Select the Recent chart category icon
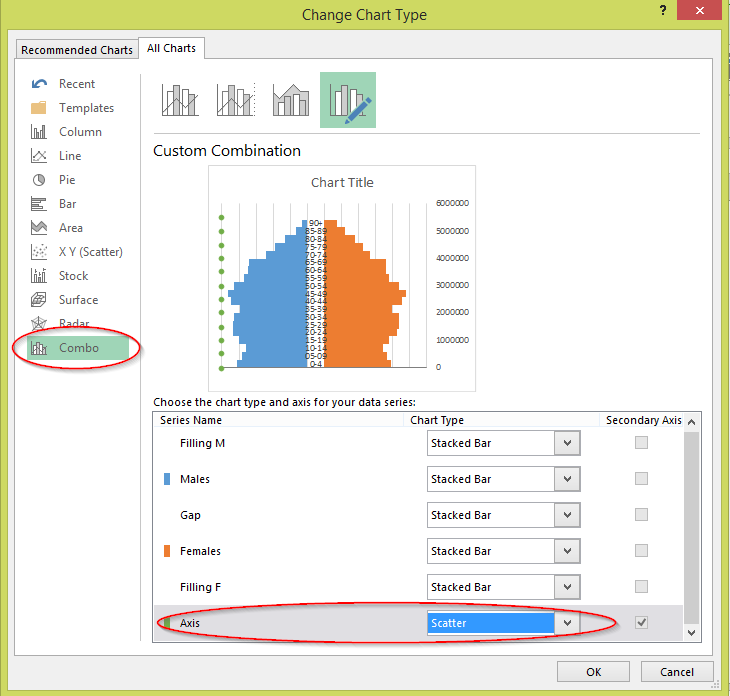The width and height of the screenshot is (730, 696). [39, 84]
